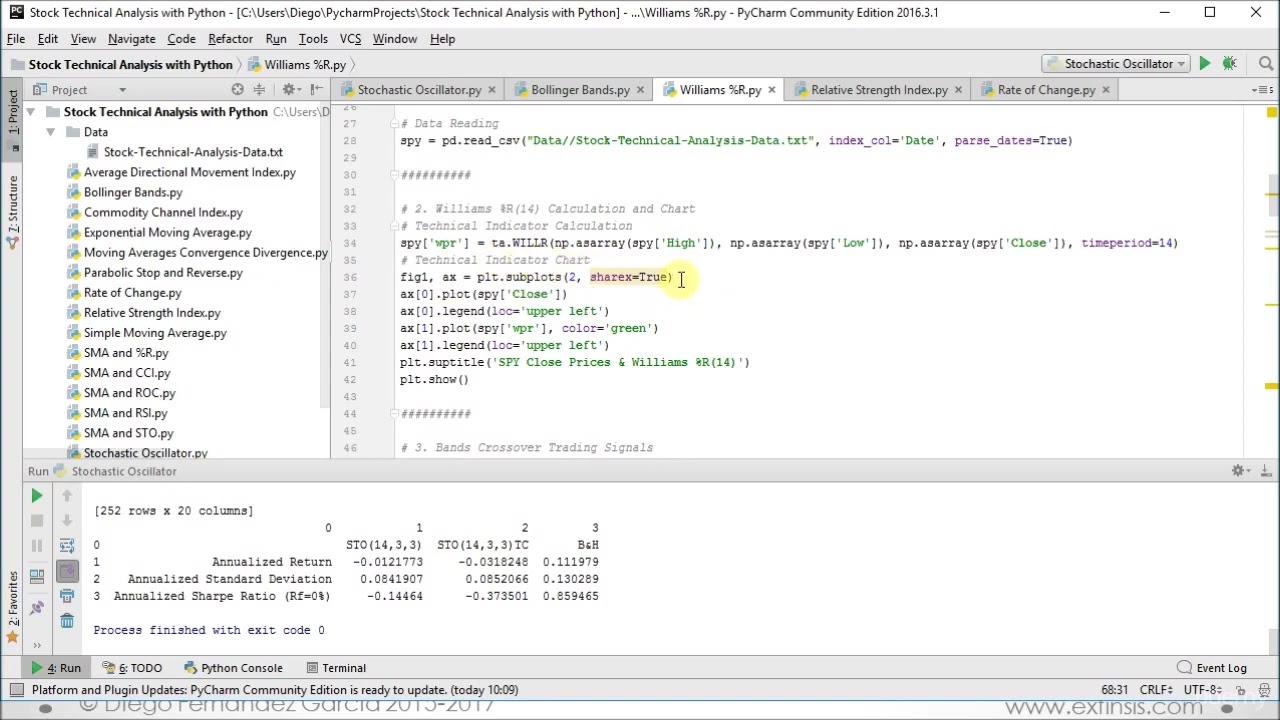Image resolution: width=1280 pixels, height=720 pixels.
Task: Open the Terminal tool window
Action: [x=336, y=668]
